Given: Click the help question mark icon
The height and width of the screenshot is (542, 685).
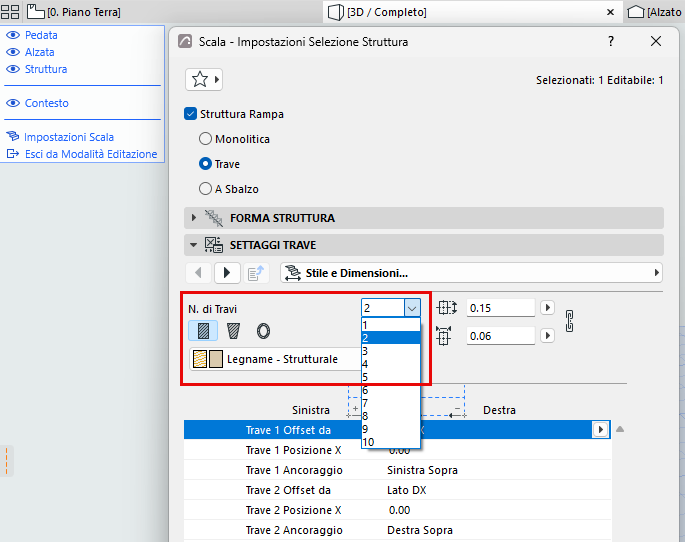Looking at the screenshot, I should tap(611, 41).
